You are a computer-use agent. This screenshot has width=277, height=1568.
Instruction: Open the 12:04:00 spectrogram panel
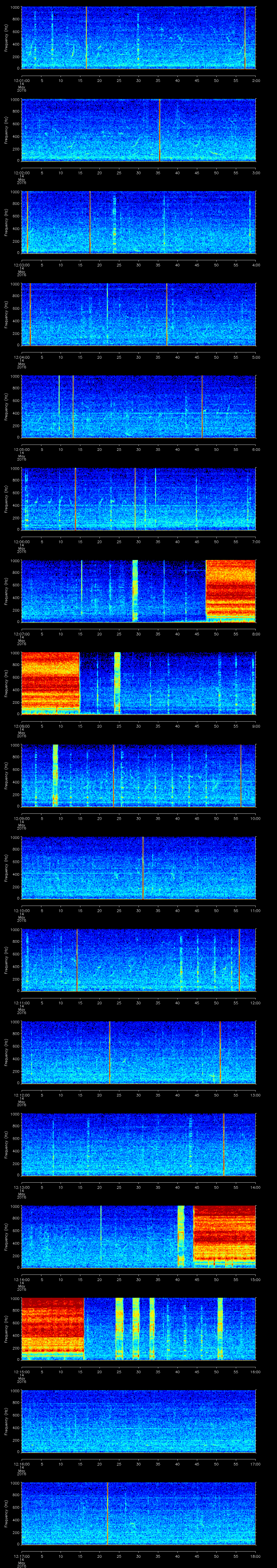(x=138, y=315)
